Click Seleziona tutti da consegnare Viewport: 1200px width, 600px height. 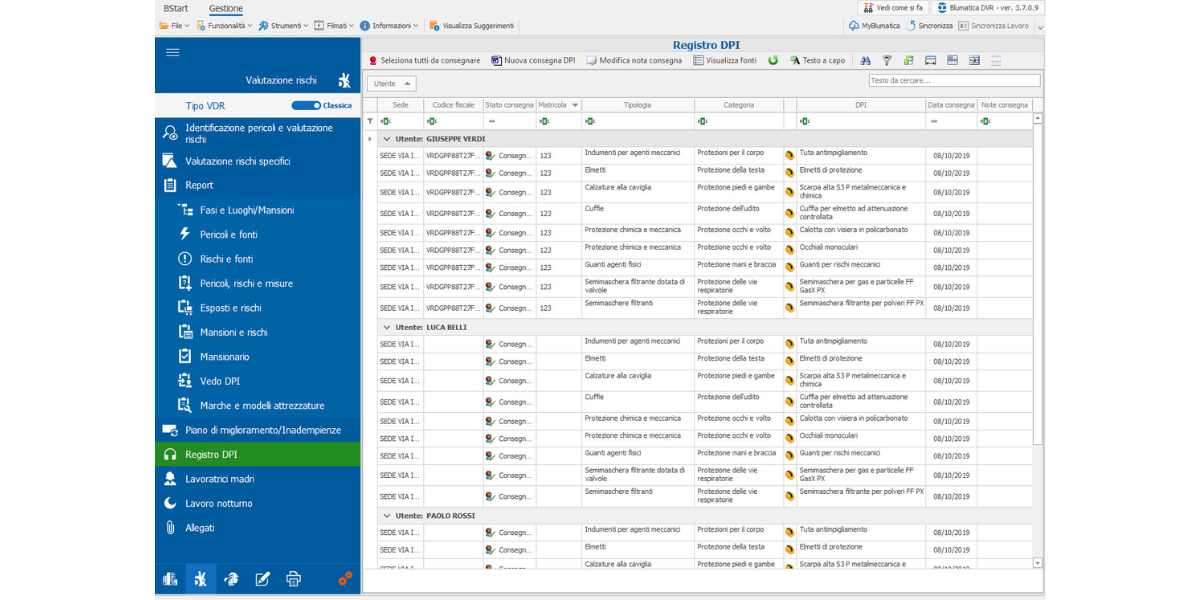(424, 61)
